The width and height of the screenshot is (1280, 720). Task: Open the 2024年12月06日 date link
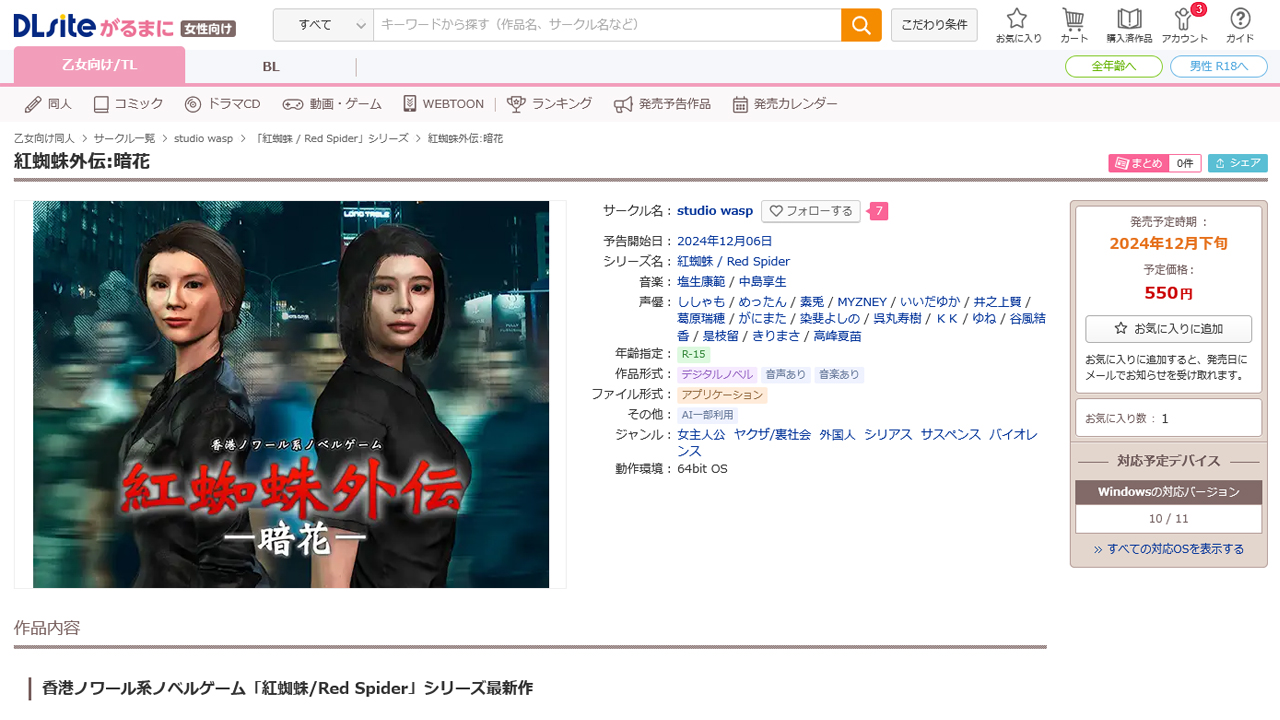(x=725, y=242)
